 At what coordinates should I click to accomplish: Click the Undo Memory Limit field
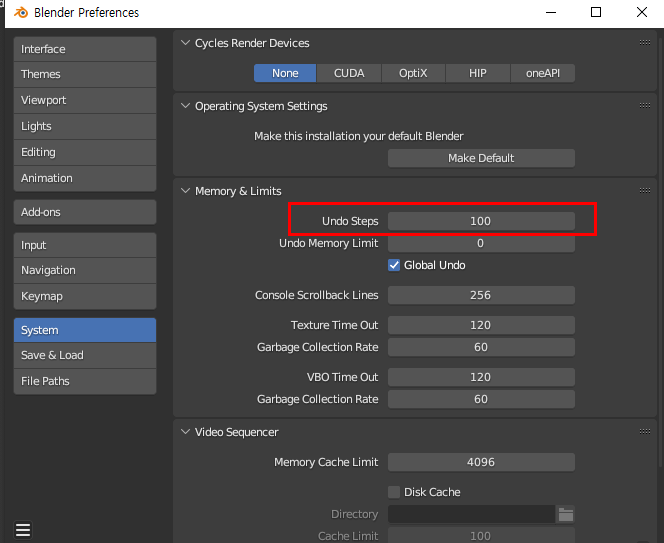[x=481, y=243]
